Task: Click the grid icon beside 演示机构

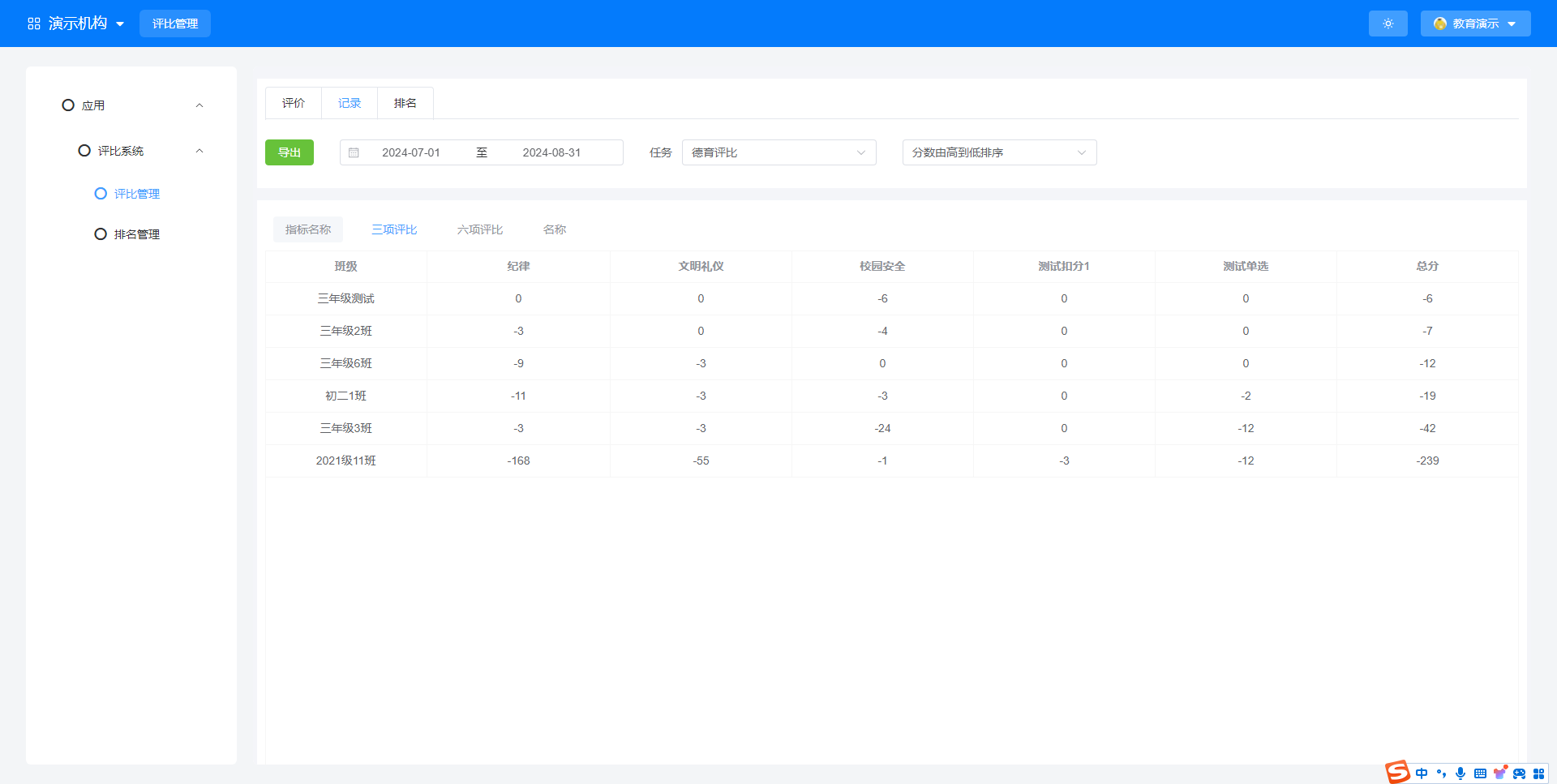Action: [x=34, y=24]
